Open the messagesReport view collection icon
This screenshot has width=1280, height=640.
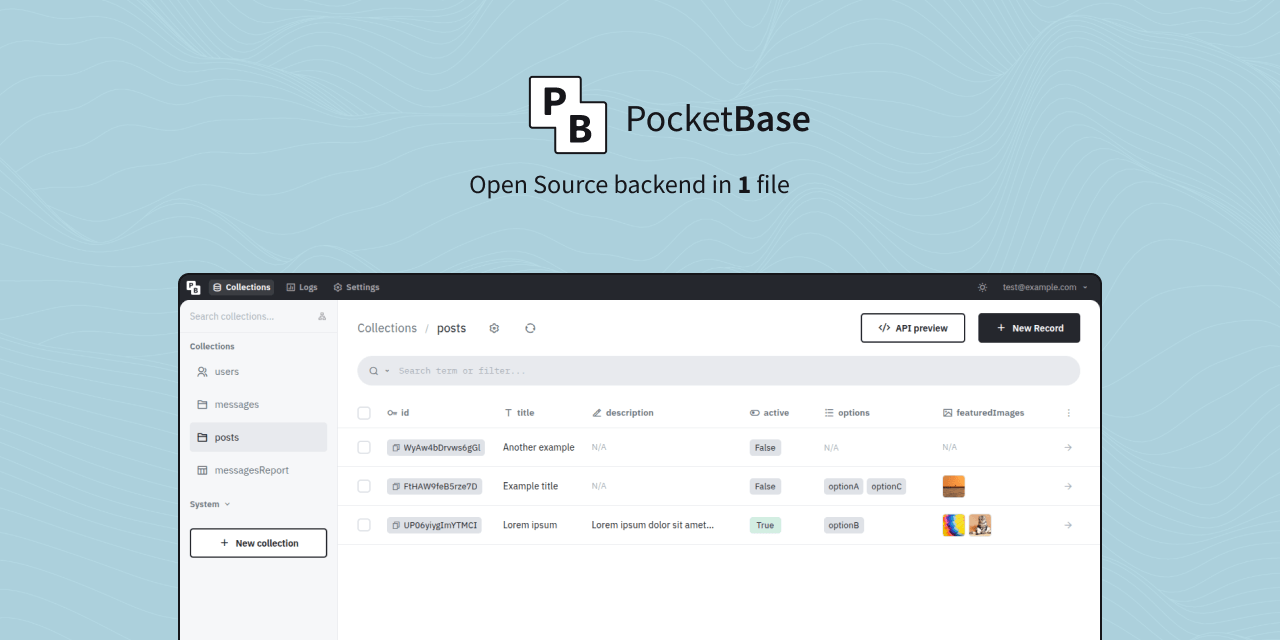[x=204, y=470]
